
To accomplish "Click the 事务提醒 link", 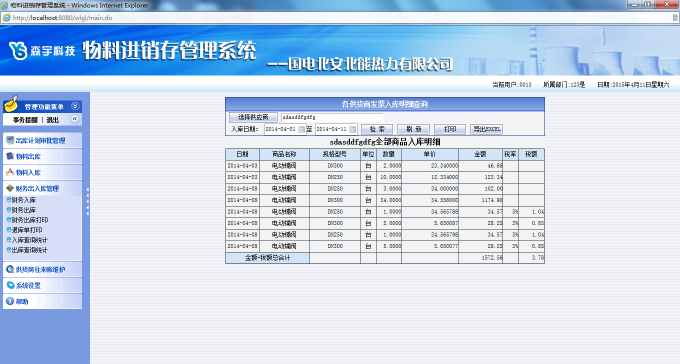I will pyautogui.click(x=25, y=120).
